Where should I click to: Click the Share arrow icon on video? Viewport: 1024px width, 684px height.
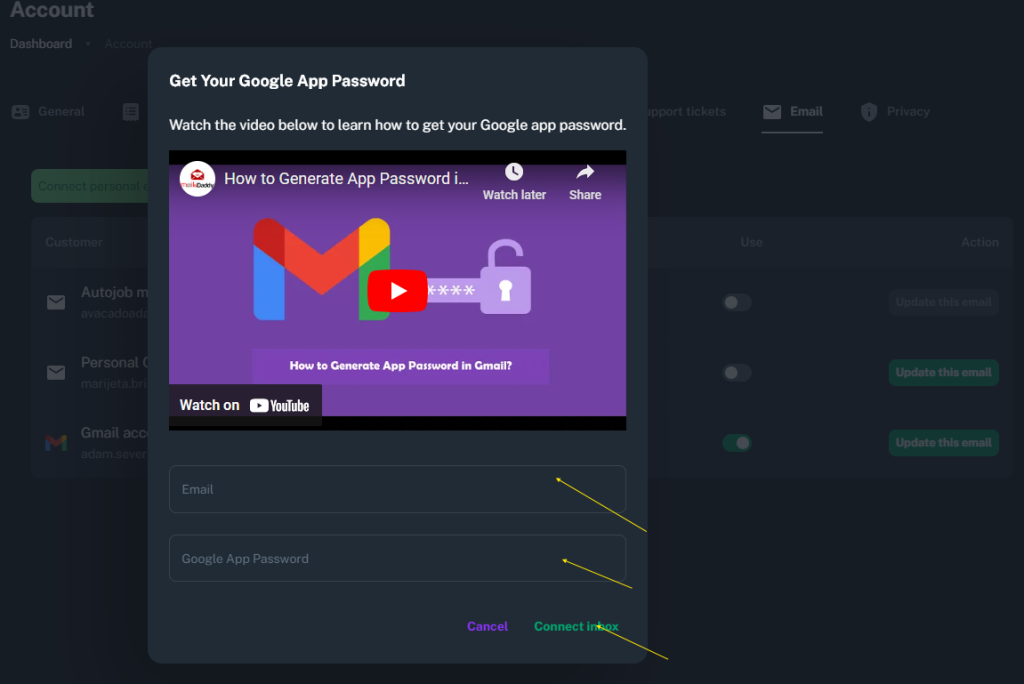coord(585,172)
